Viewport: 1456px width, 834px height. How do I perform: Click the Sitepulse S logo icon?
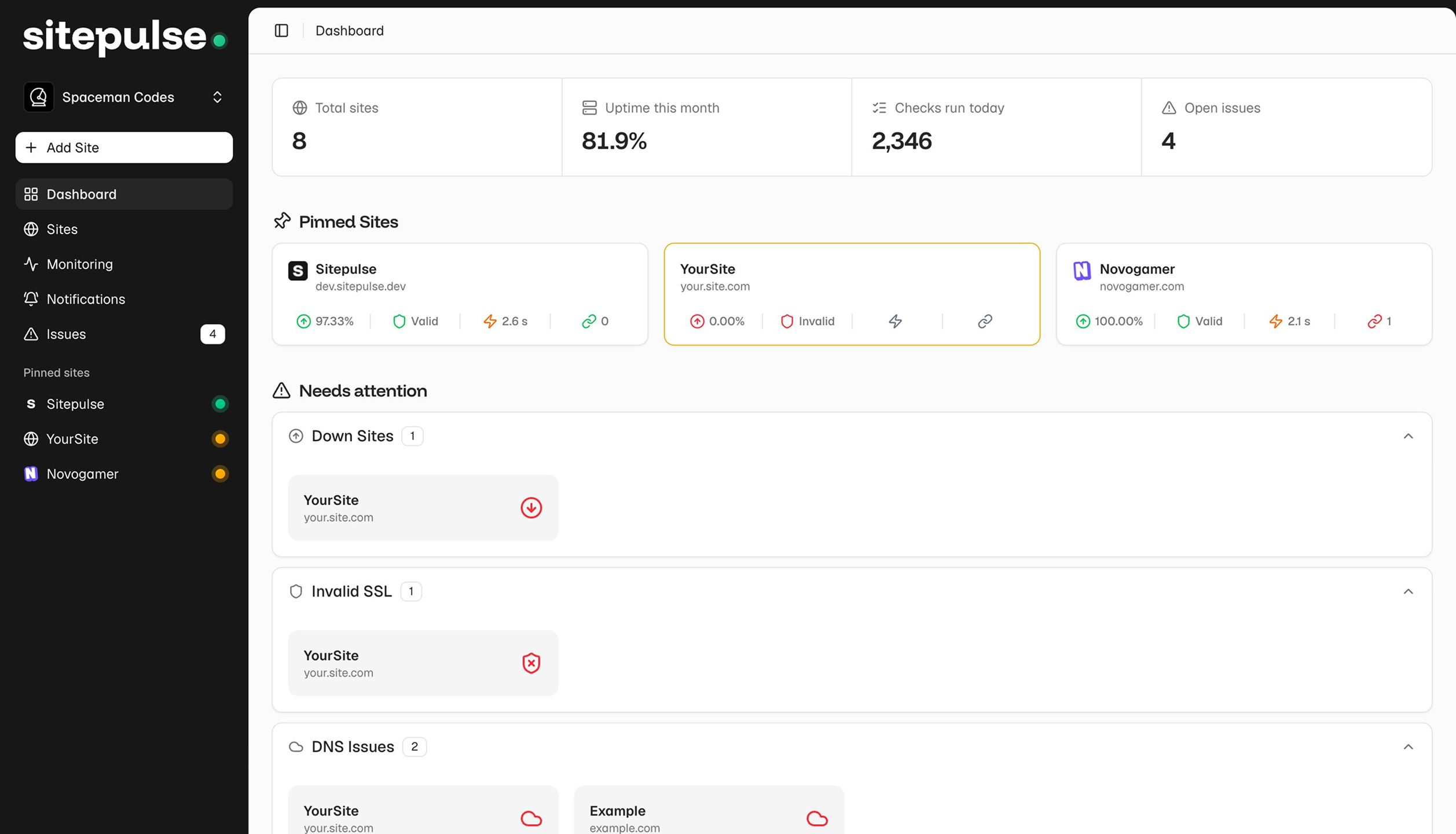point(298,270)
